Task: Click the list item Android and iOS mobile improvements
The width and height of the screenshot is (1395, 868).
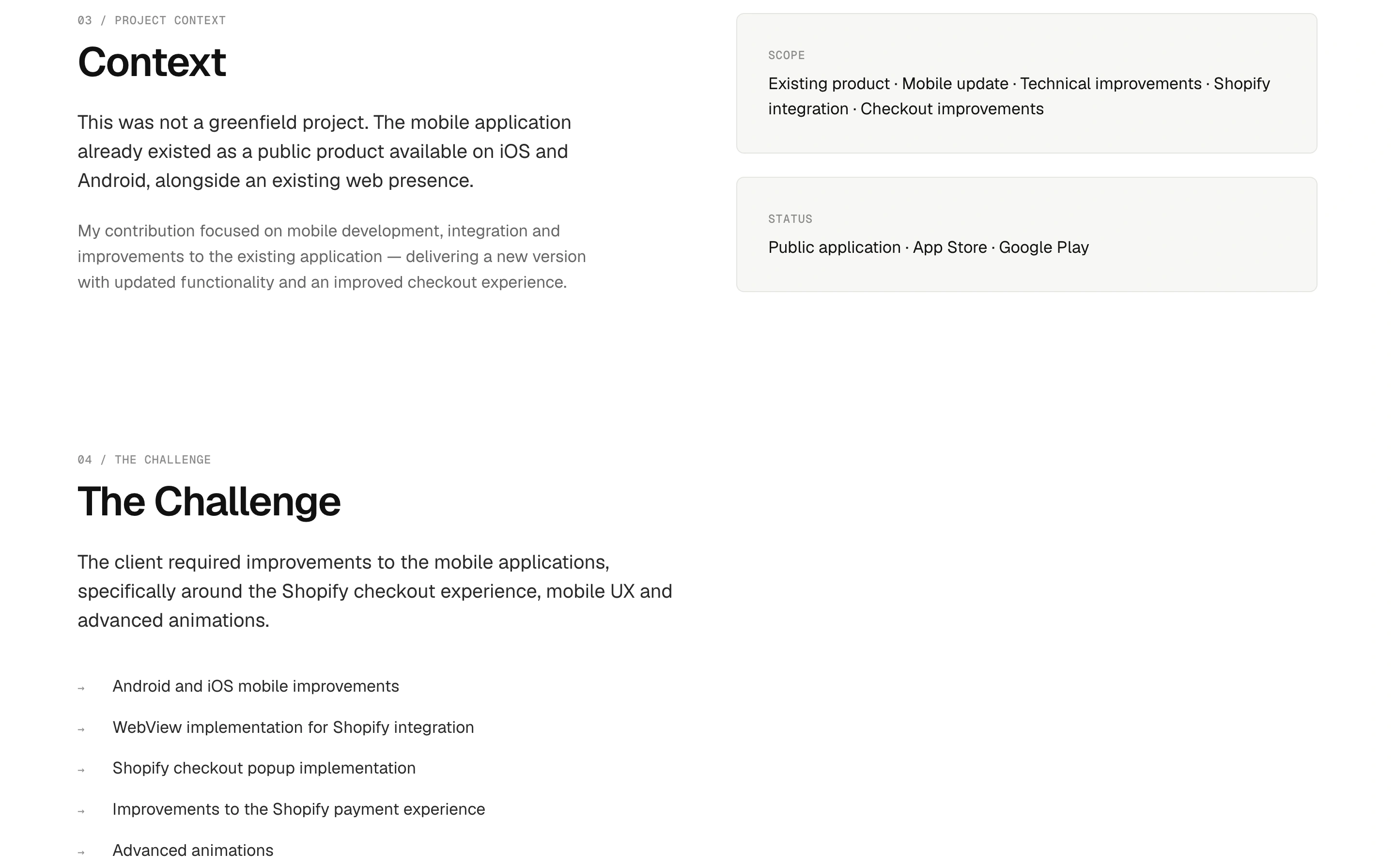Action: pos(255,686)
